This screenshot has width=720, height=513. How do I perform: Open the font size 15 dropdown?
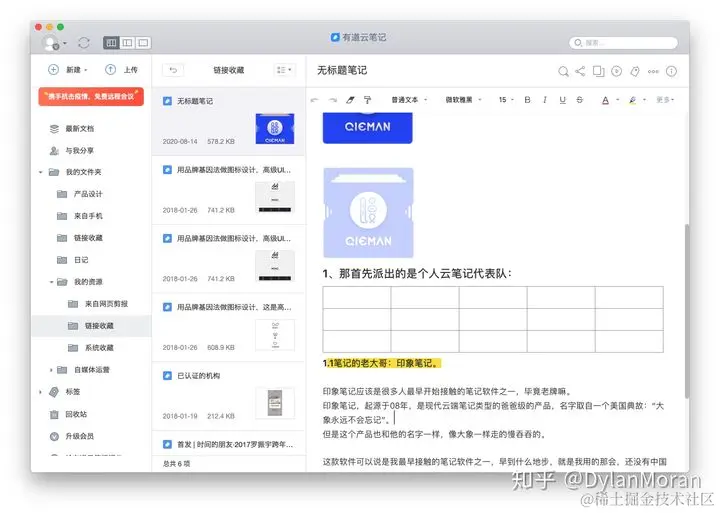506,100
